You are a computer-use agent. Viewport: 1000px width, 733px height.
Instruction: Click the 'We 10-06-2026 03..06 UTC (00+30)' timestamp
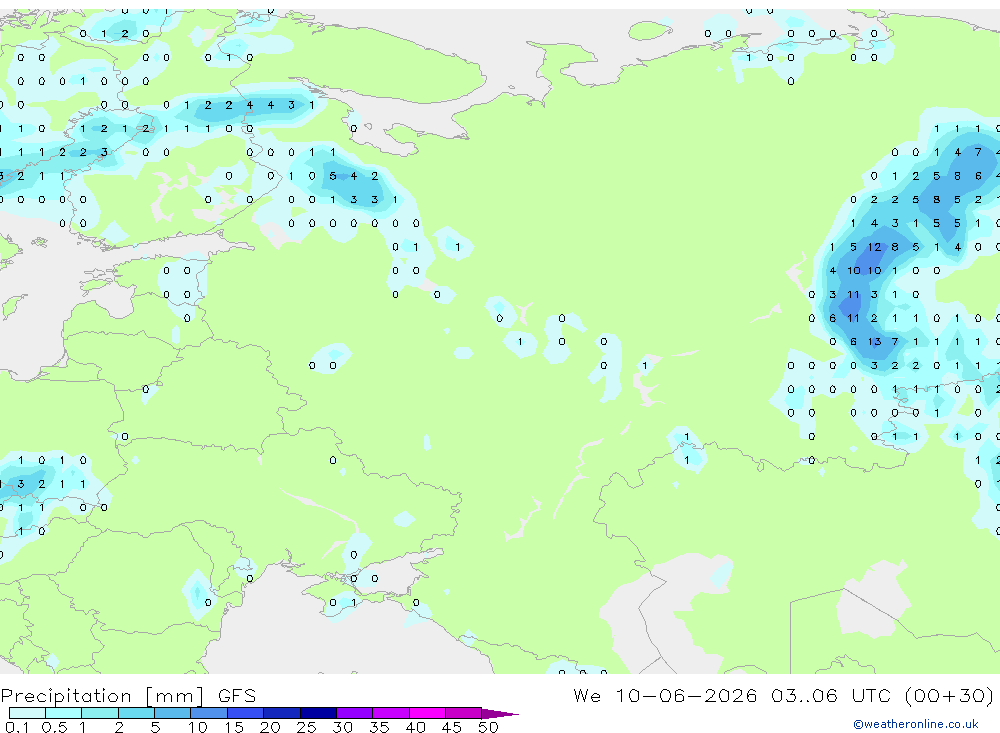[x=783, y=696]
